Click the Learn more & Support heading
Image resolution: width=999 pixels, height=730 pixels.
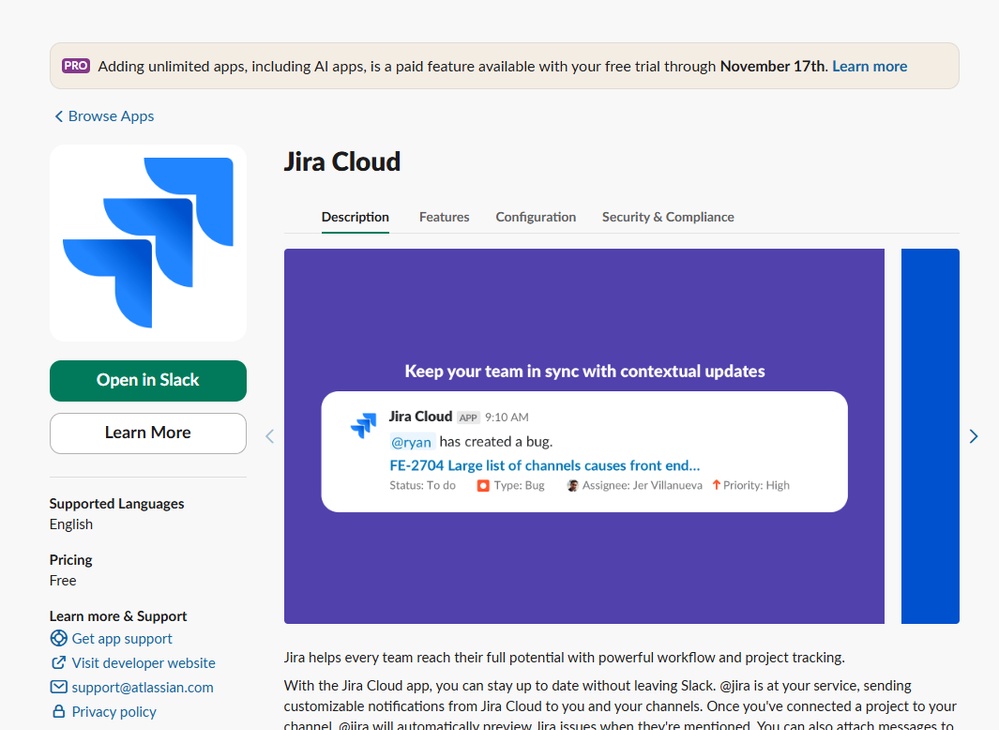pos(118,615)
